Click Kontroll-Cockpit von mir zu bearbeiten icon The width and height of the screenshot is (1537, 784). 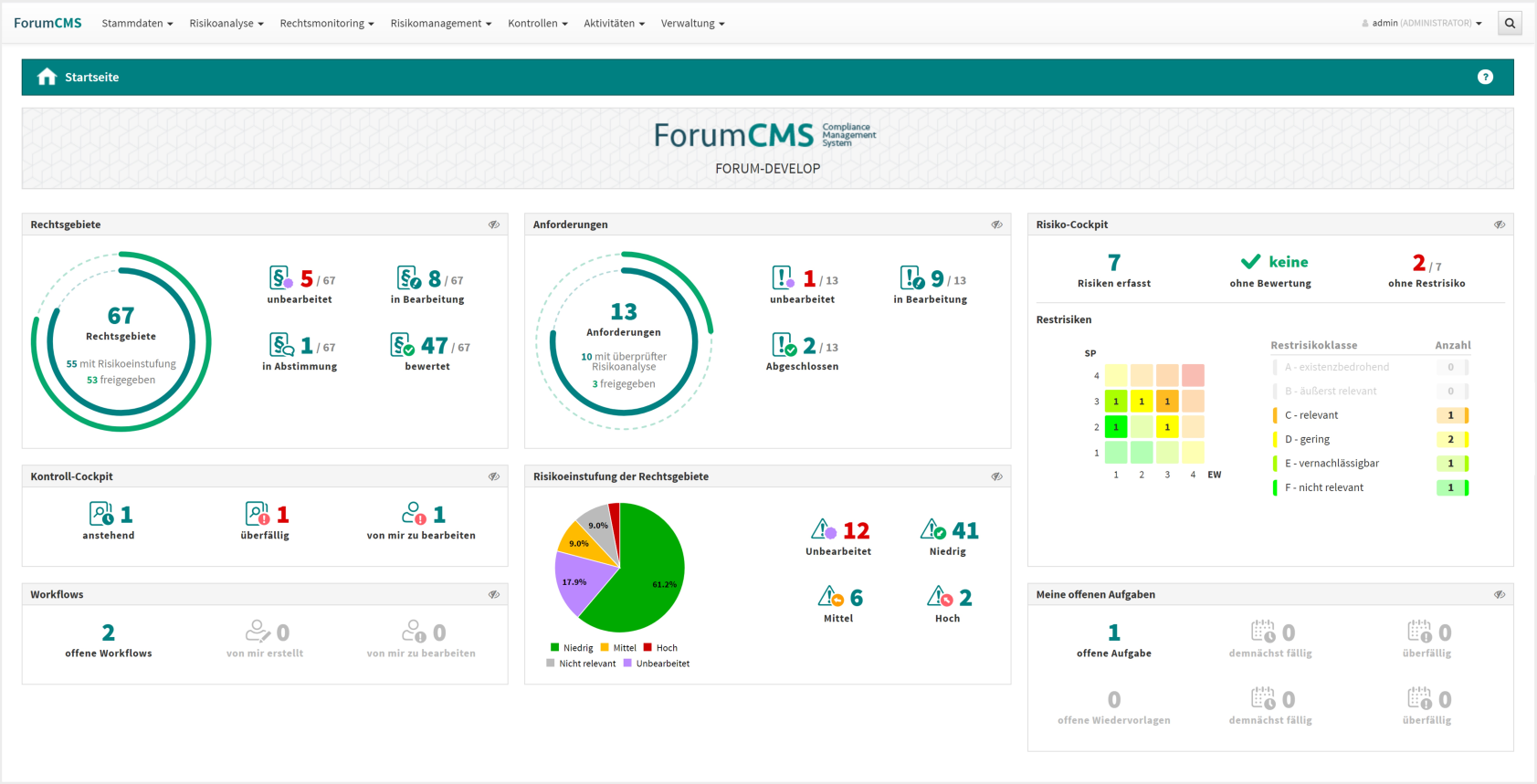(414, 514)
